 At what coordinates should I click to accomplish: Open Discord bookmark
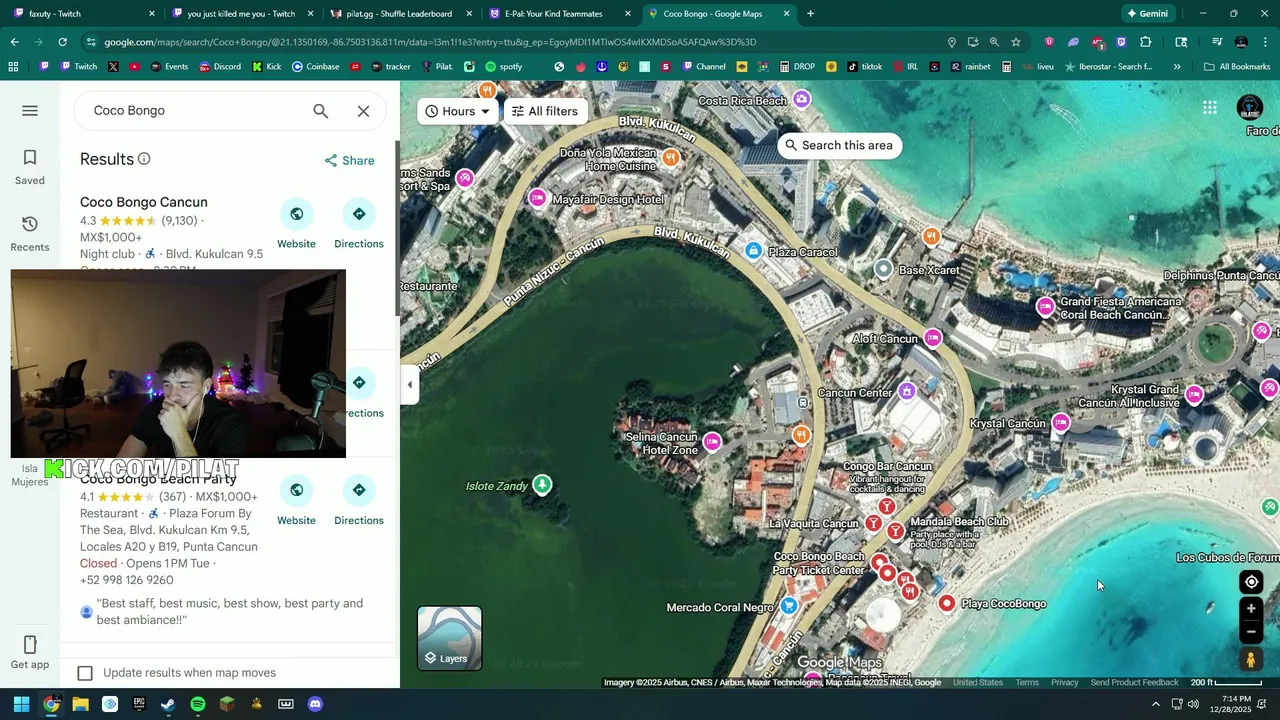pos(219,67)
